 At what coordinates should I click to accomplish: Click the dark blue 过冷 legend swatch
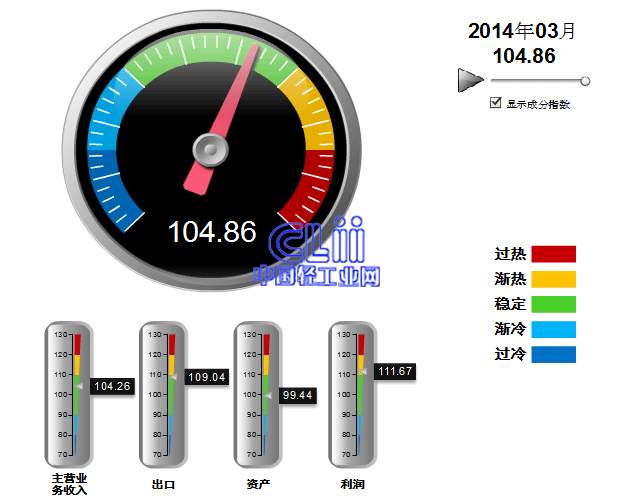coord(553,354)
